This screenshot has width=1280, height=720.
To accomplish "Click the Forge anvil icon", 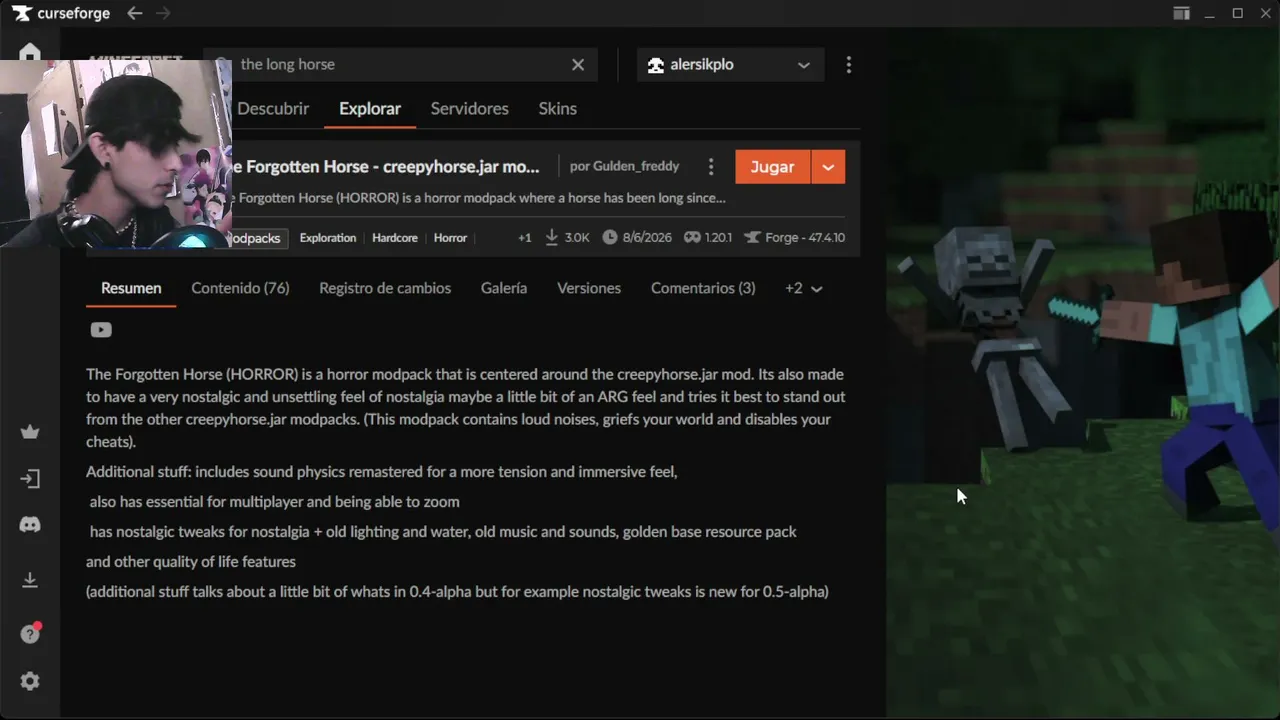I will click(x=751, y=238).
